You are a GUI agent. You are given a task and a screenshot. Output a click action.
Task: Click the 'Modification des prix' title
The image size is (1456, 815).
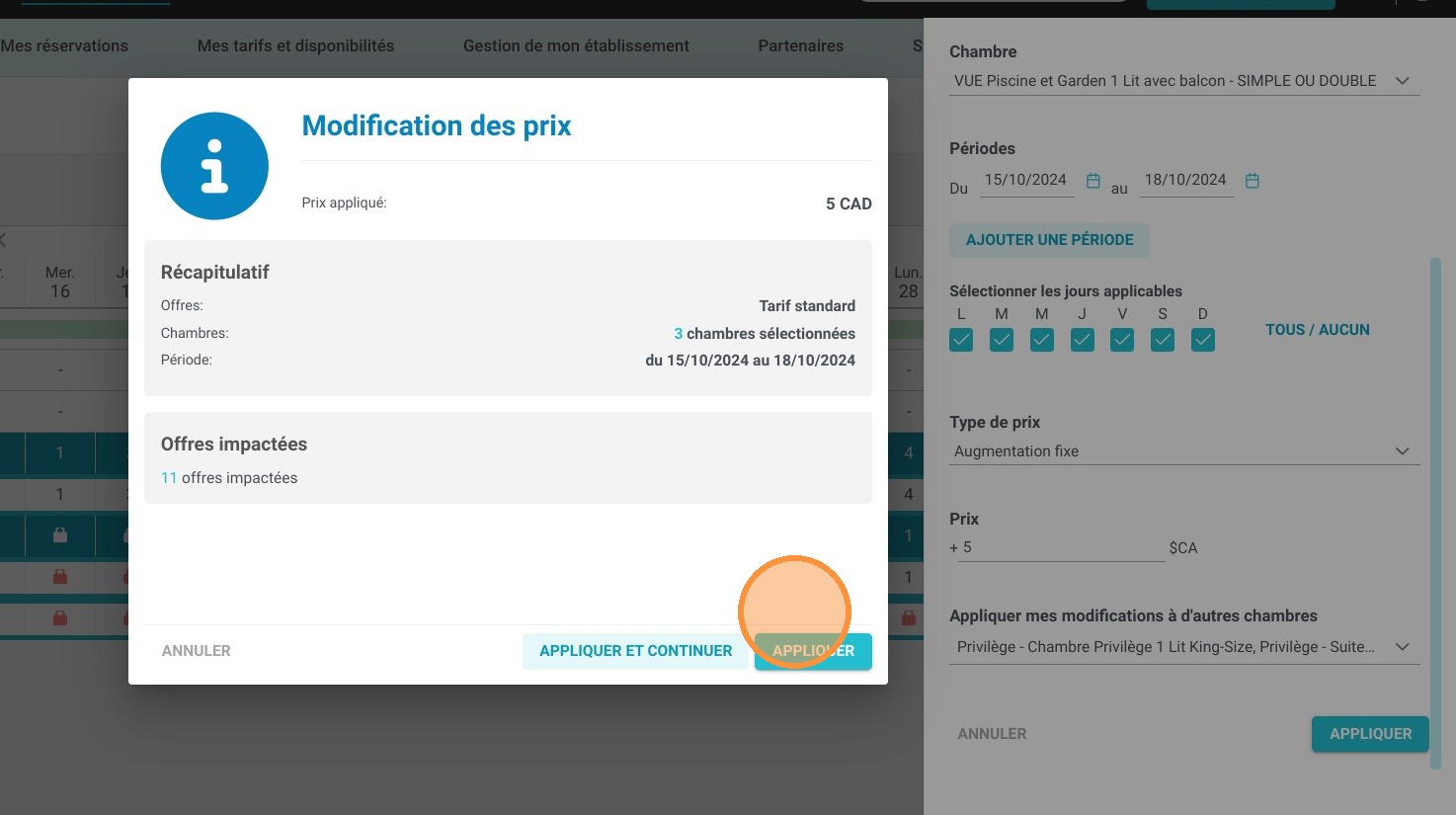click(437, 125)
